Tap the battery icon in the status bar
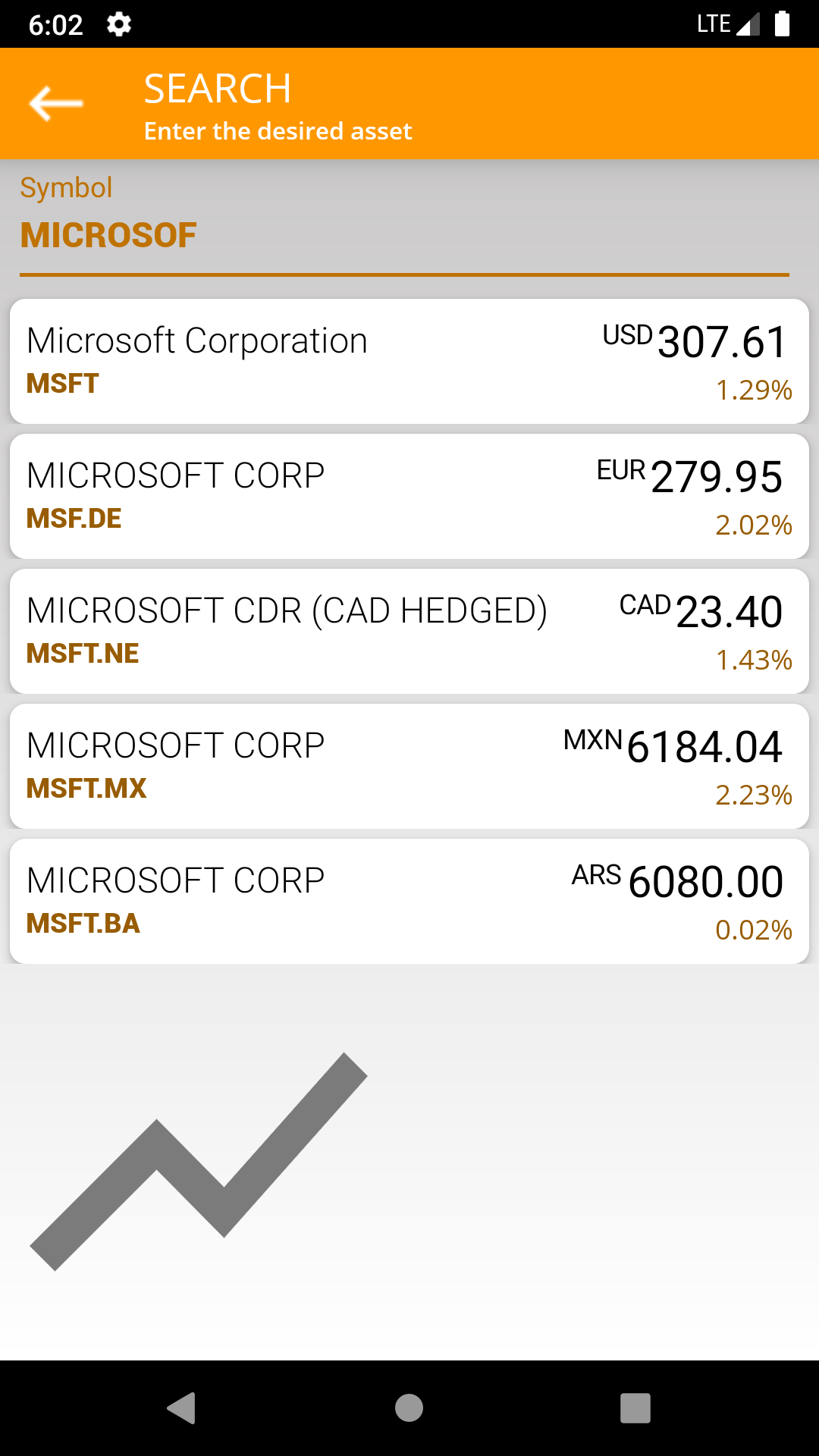The width and height of the screenshot is (819, 1456). (x=782, y=24)
